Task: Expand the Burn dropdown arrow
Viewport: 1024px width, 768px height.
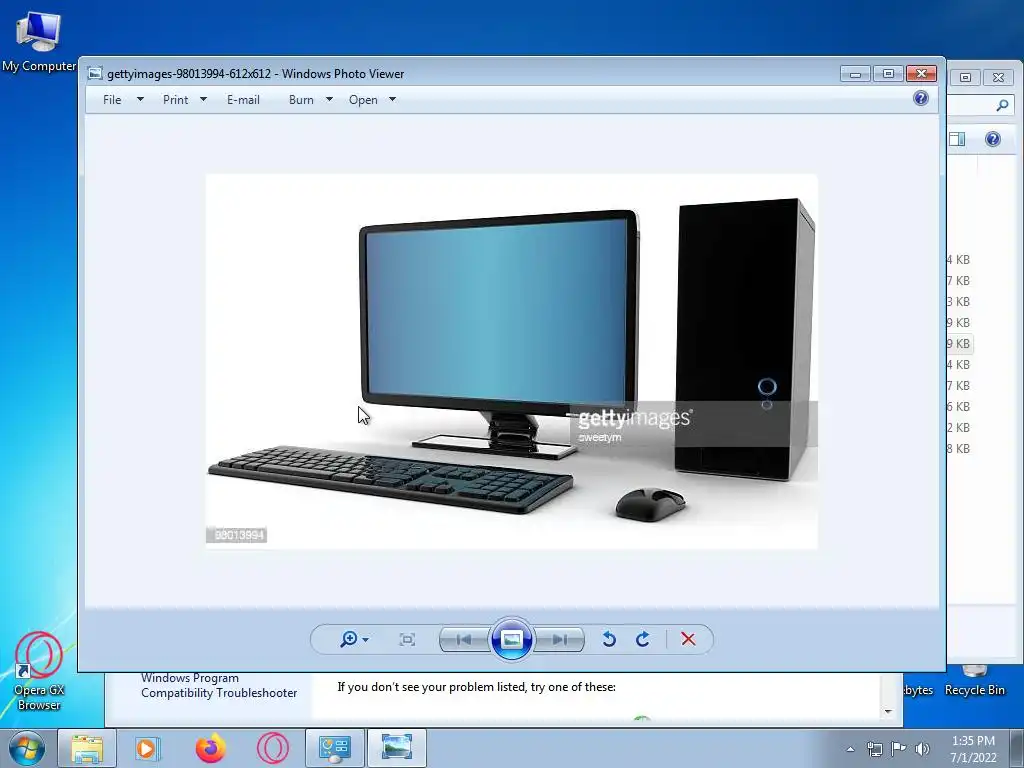Action: 329,99
